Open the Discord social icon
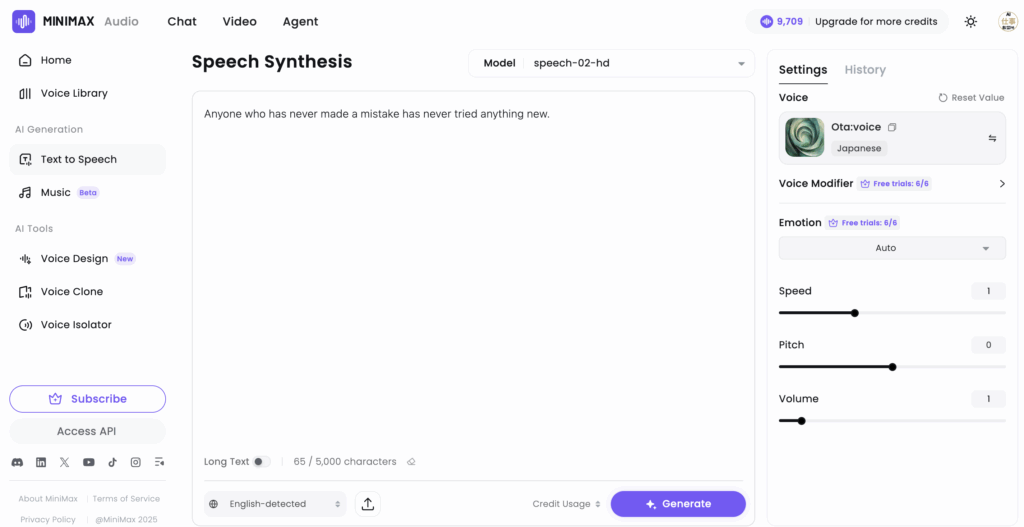Image resolution: width=1024 pixels, height=527 pixels. click(x=17, y=462)
